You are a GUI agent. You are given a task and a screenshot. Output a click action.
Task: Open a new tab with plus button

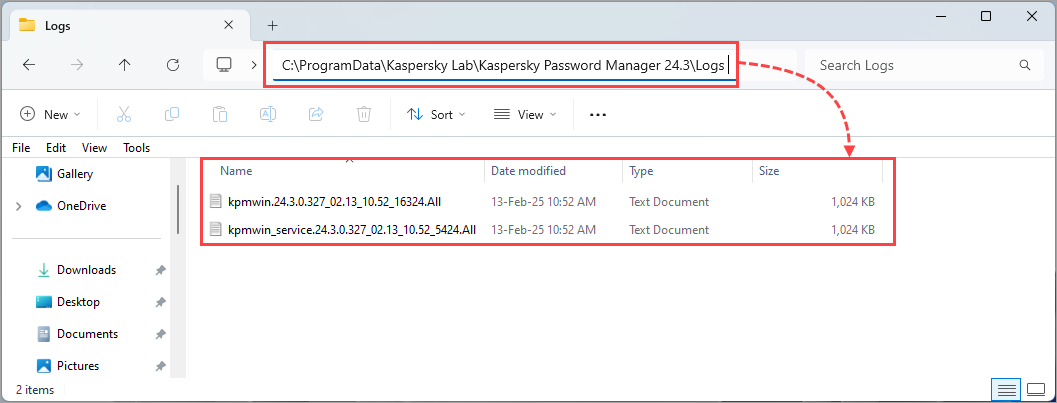(x=272, y=25)
